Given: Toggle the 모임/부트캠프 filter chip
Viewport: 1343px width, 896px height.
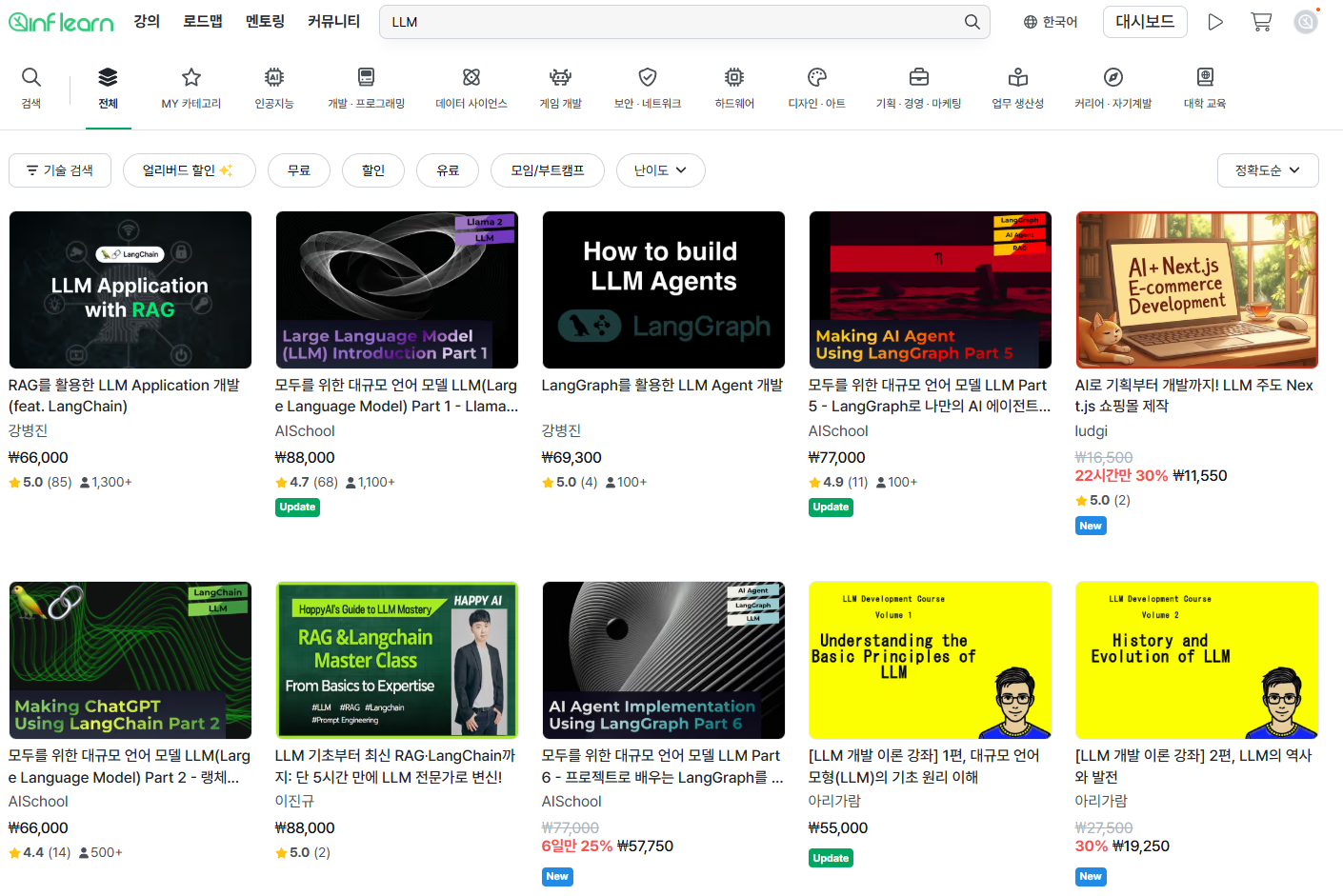Looking at the screenshot, I should pos(548,170).
